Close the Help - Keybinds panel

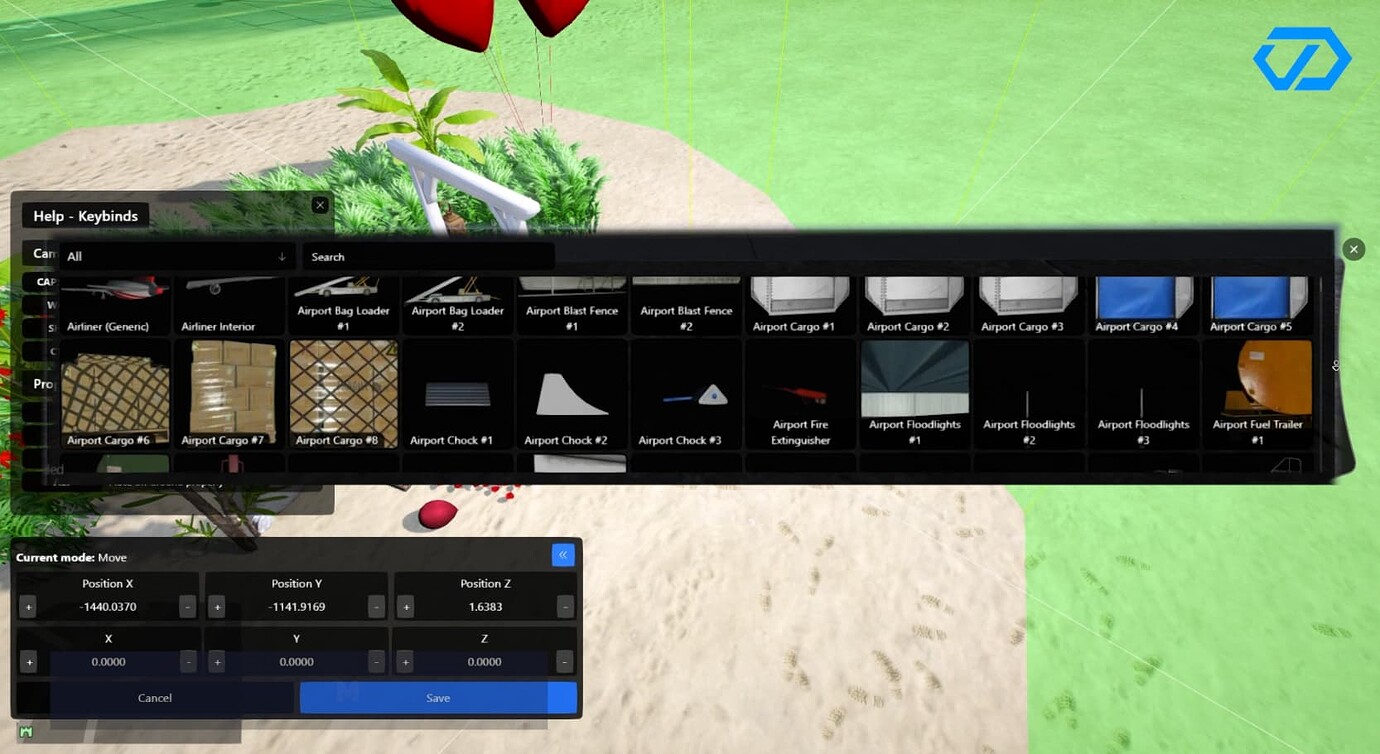pyautogui.click(x=320, y=204)
